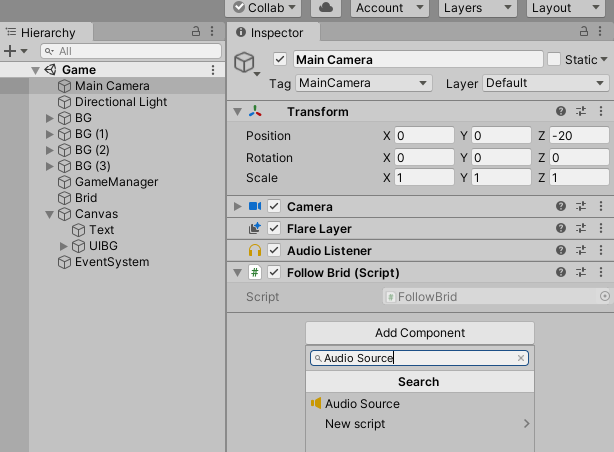Click the Add Component button
The height and width of the screenshot is (452, 614).
[x=420, y=333]
